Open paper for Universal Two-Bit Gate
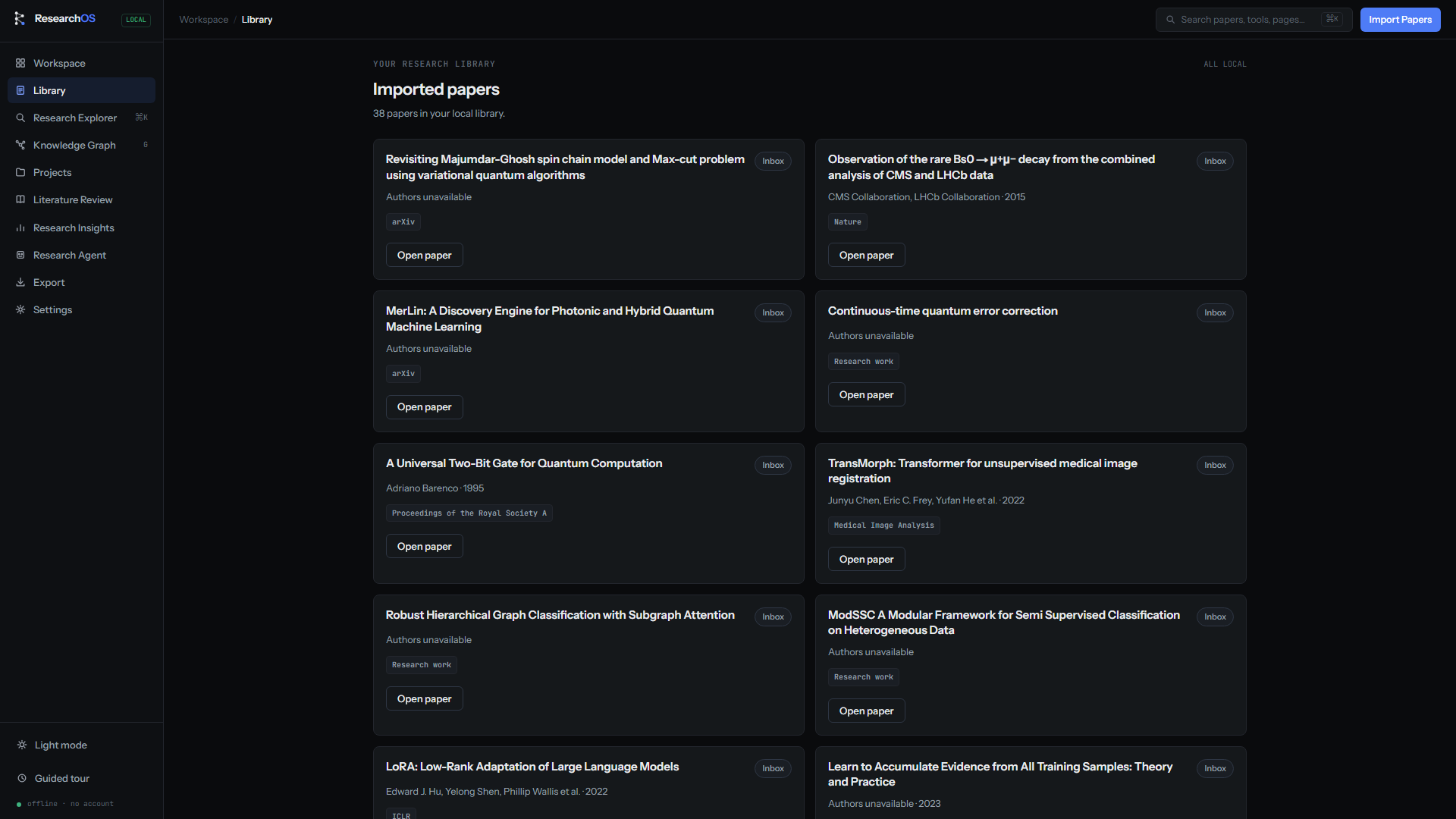The width and height of the screenshot is (1456, 819). [x=424, y=547]
